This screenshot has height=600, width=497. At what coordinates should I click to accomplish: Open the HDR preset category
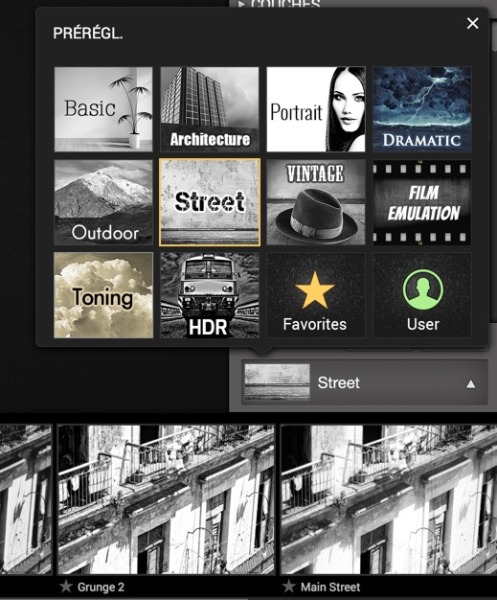[209, 295]
